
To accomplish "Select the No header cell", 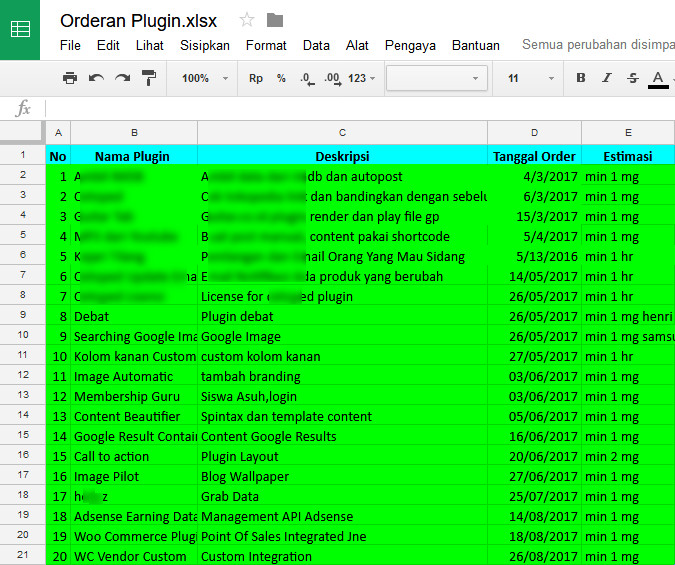I will pyautogui.click(x=58, y=155).
